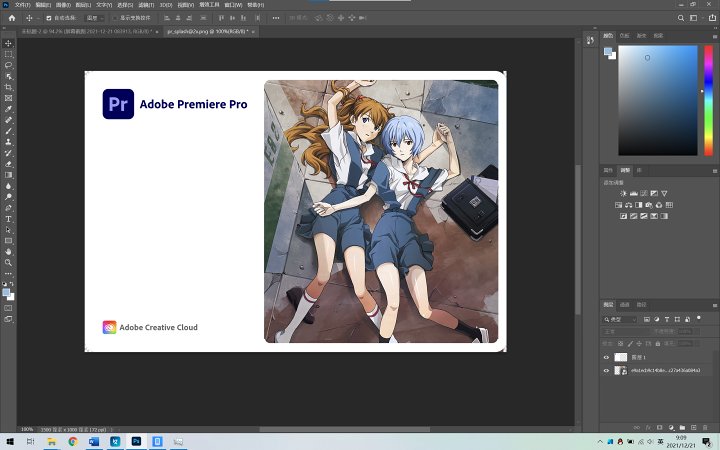Select the Brush tool

click(x=8, y=131)
